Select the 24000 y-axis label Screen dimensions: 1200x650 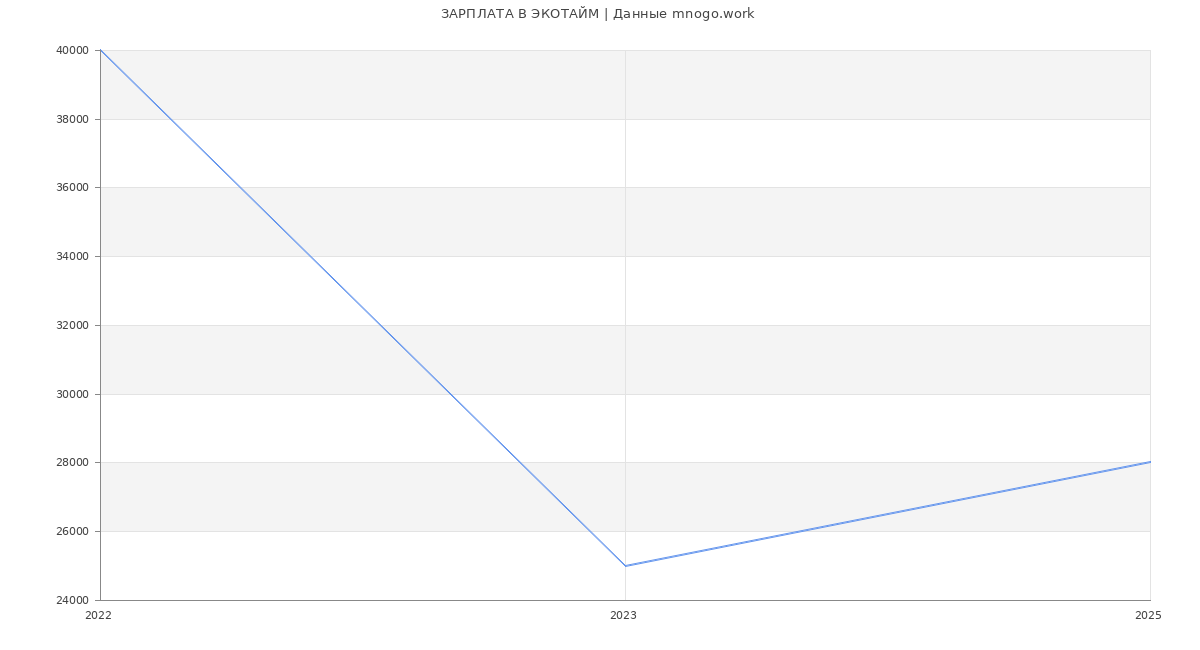[73, 600]
